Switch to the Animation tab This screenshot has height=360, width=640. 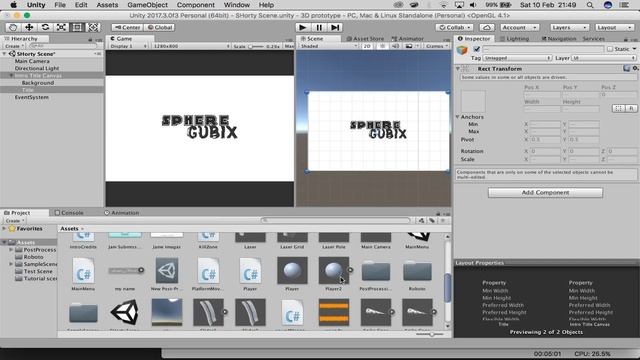pos(121,213)
